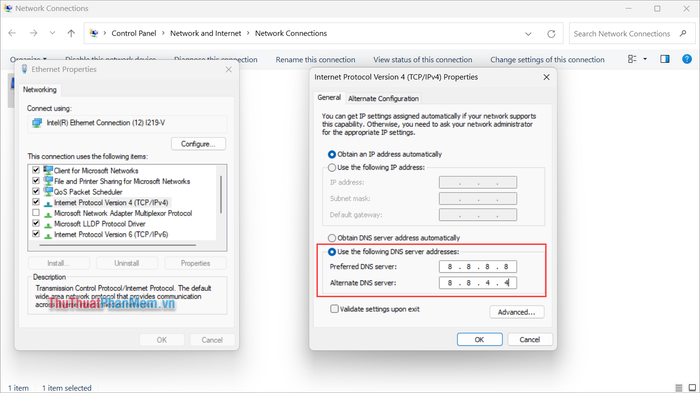
Task: Enable Microsoft Network Adapter Multiplexor Protocol checkbox
Action: (36, 213)
